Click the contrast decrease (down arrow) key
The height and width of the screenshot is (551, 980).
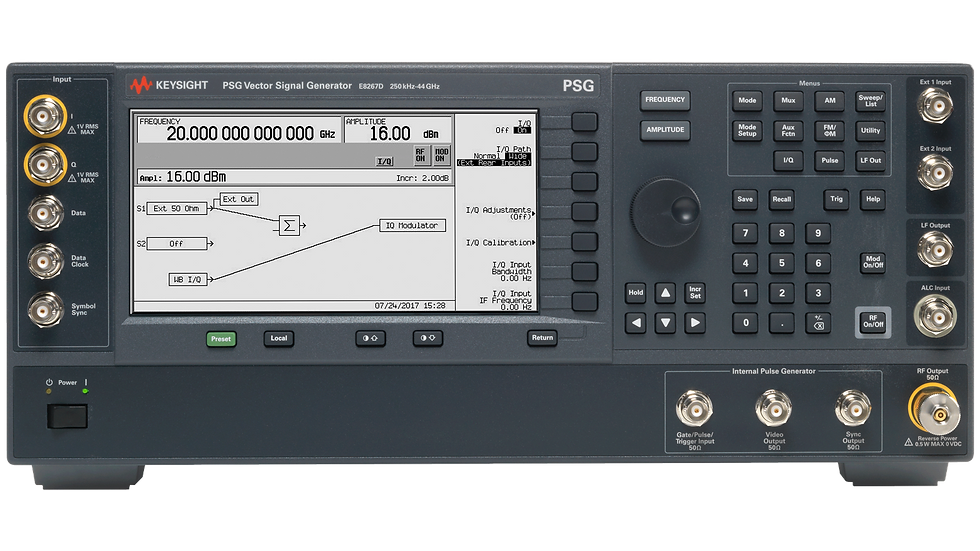(x=428, y=338)
